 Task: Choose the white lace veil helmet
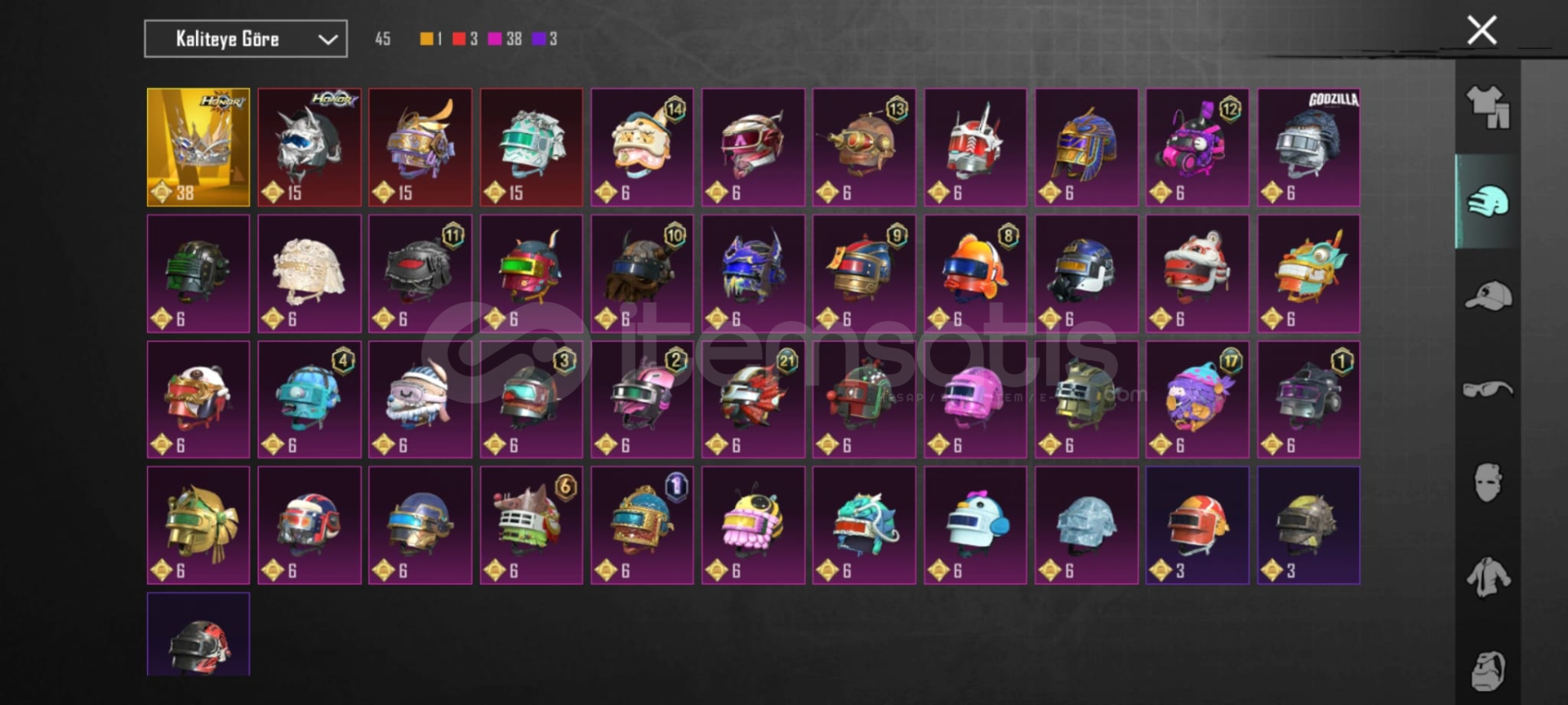310,274
